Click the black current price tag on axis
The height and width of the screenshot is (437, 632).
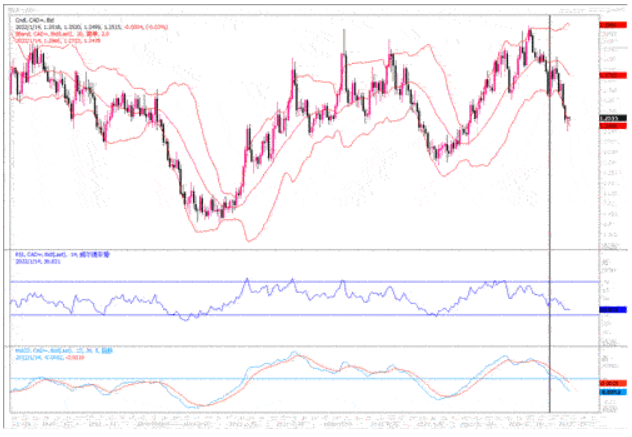click(x=608, y=119)
